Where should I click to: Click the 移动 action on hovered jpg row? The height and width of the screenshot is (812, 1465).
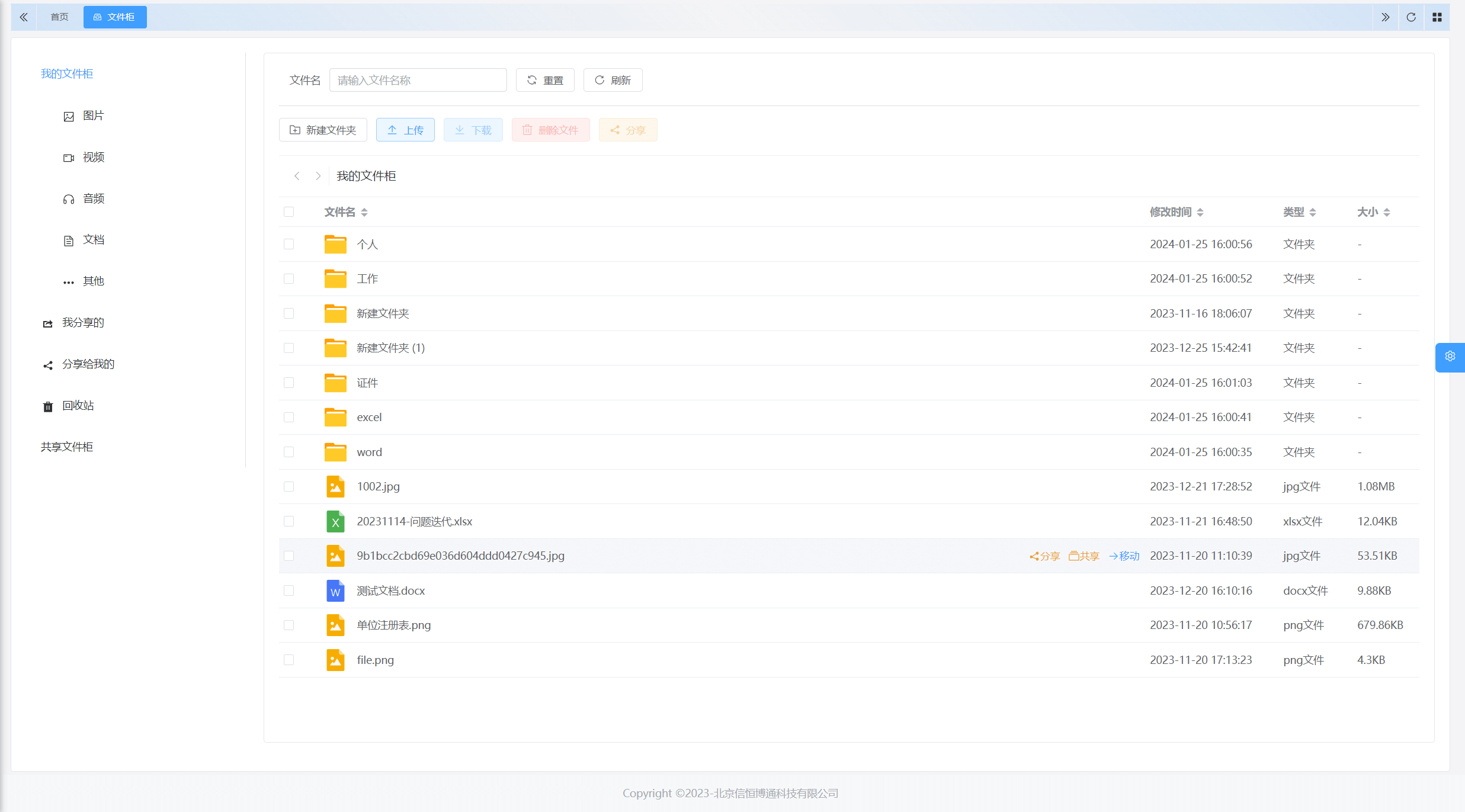[1124, 556]
